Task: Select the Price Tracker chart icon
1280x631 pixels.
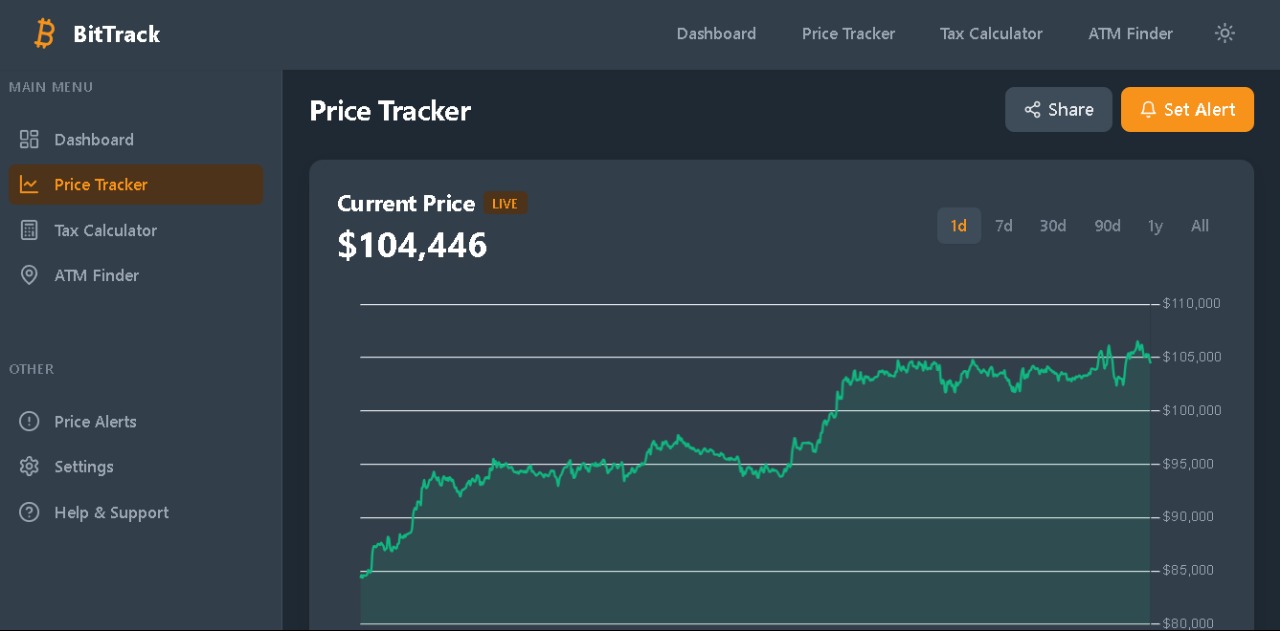Action: point(29,184)
